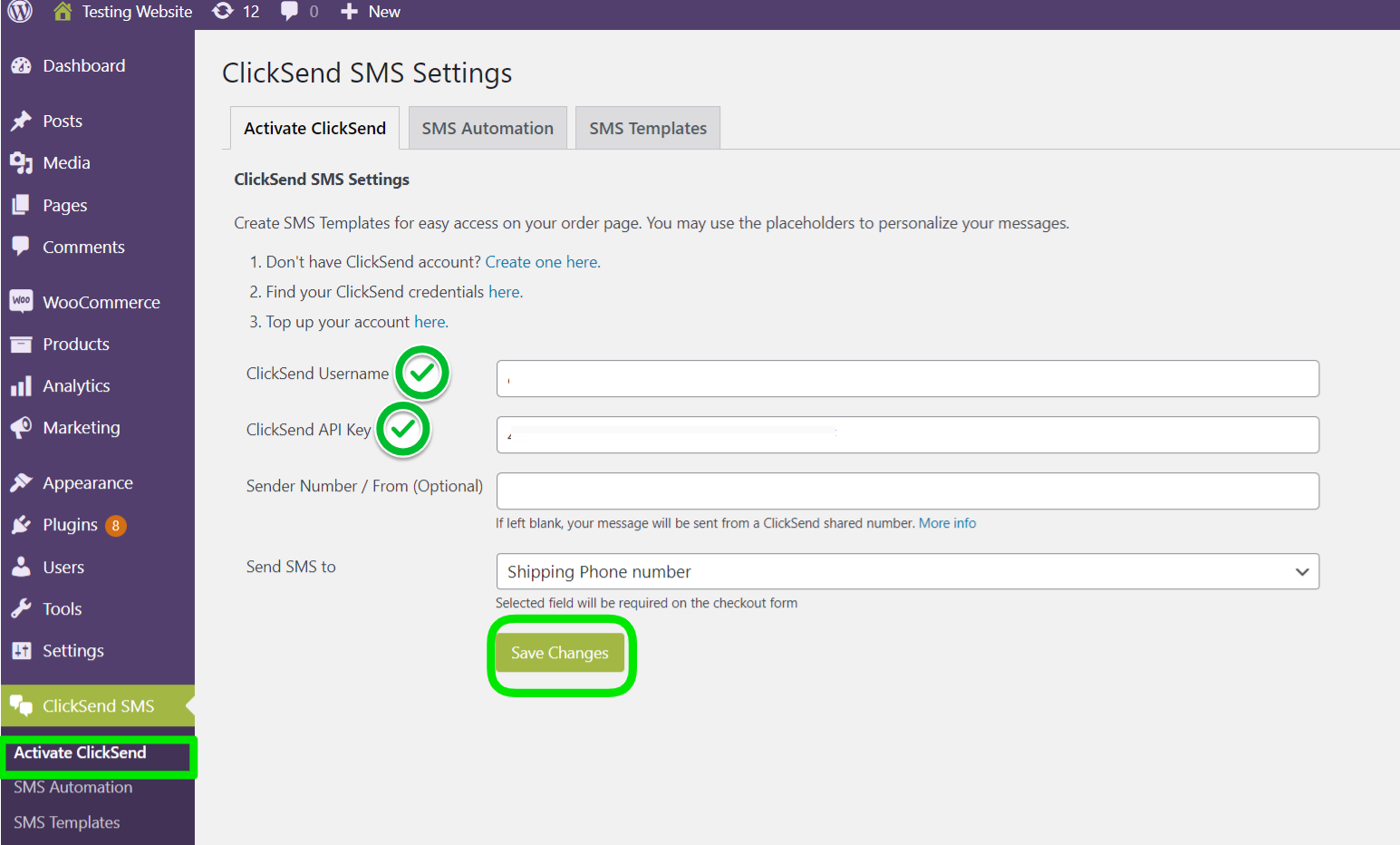
Task: Click the Tools wrench icon
Action: coord(21,608)
